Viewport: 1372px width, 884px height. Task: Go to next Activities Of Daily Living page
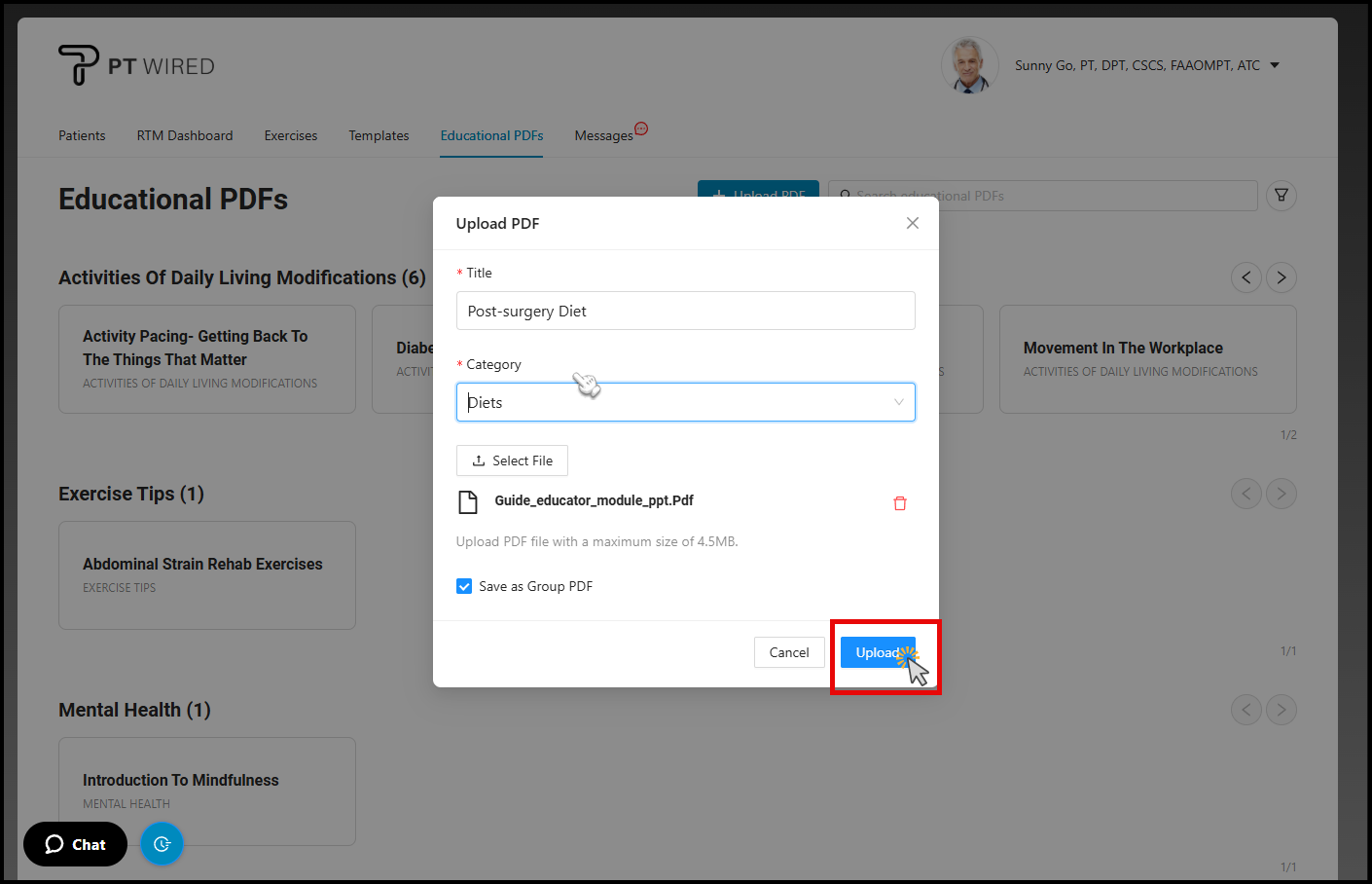[x=1281, y=277]
